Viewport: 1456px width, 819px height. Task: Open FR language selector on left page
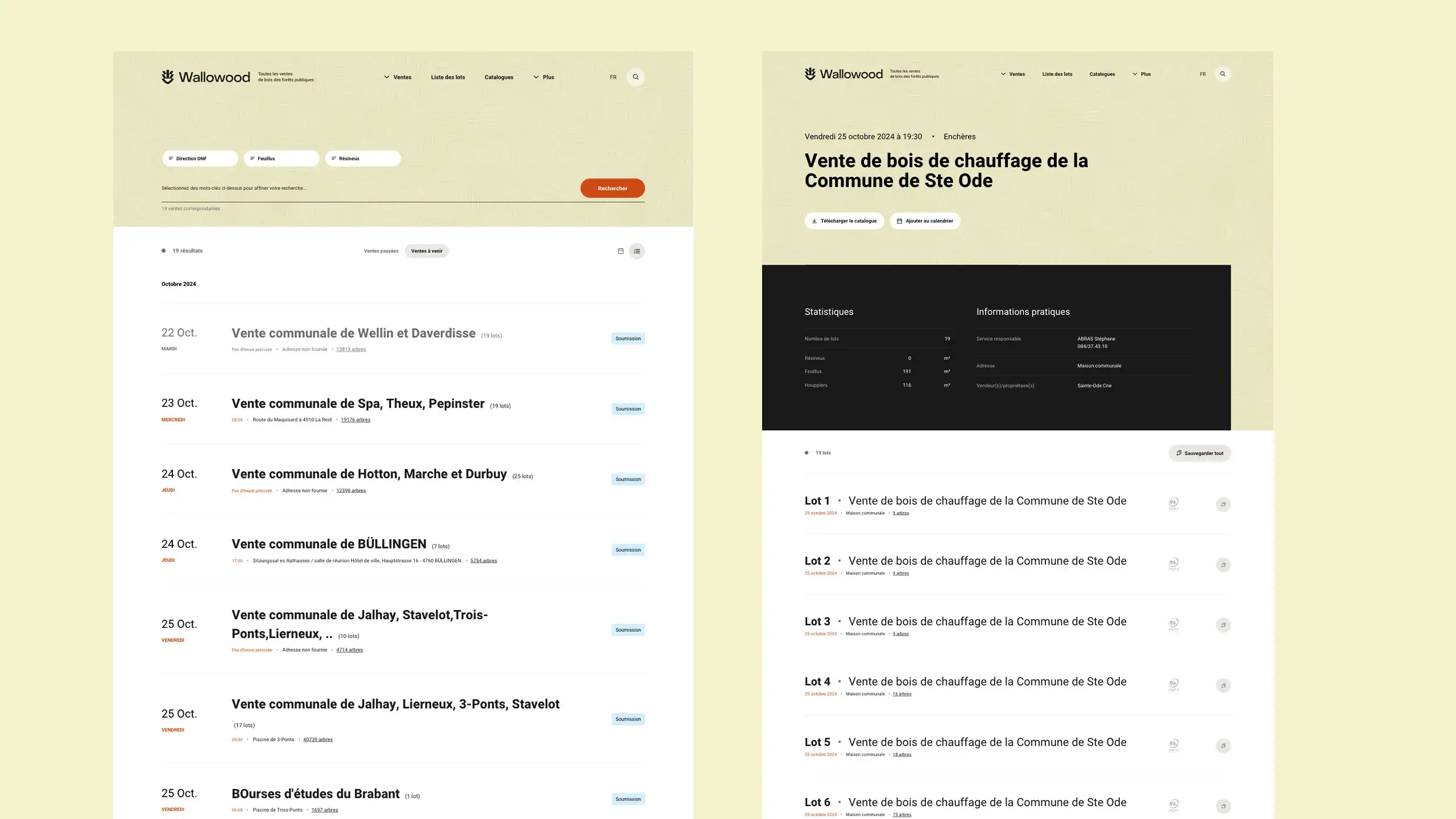613,77
